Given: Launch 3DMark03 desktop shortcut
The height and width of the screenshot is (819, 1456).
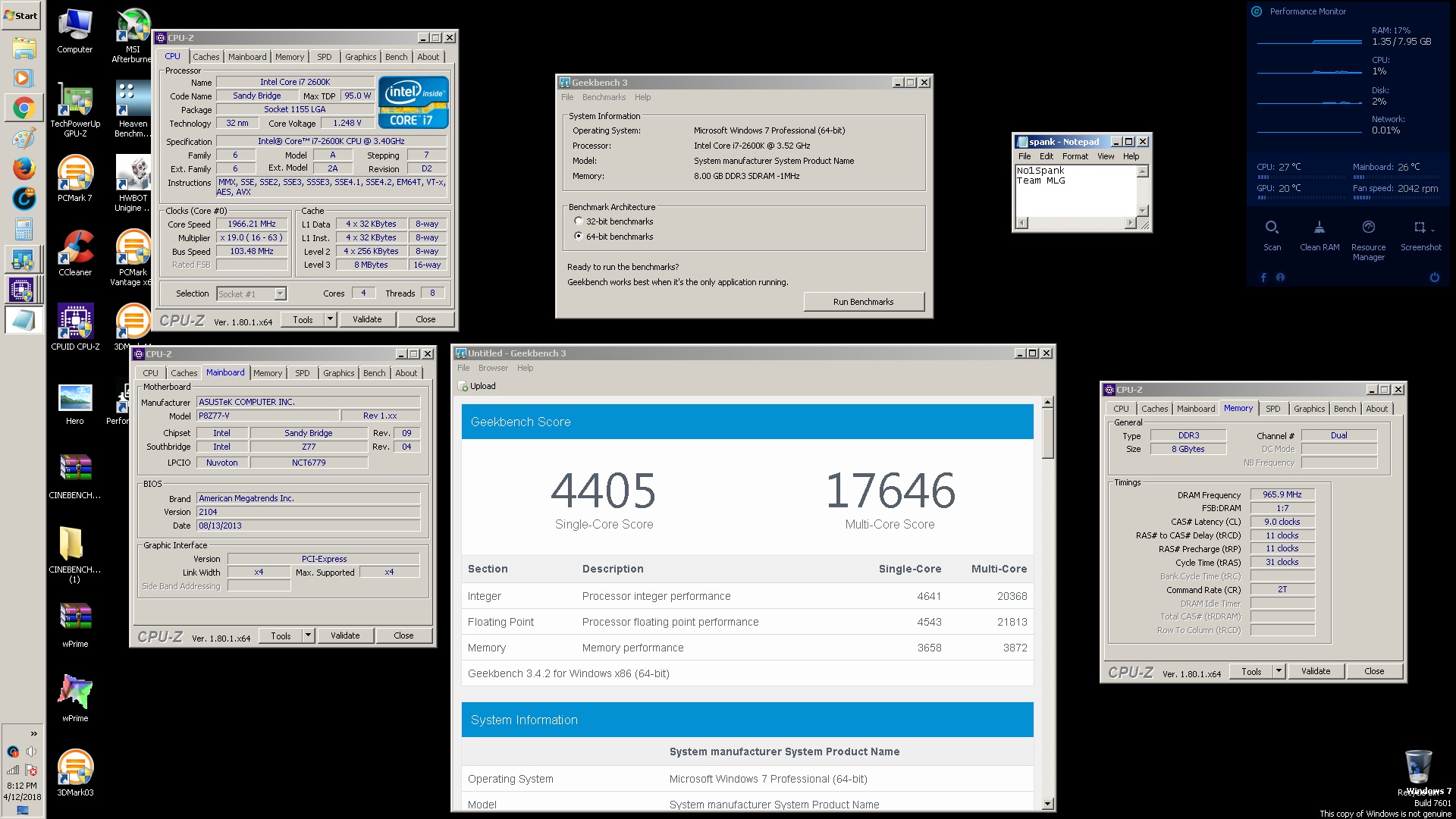Looking at the screenshot, I should coord(75,773).
